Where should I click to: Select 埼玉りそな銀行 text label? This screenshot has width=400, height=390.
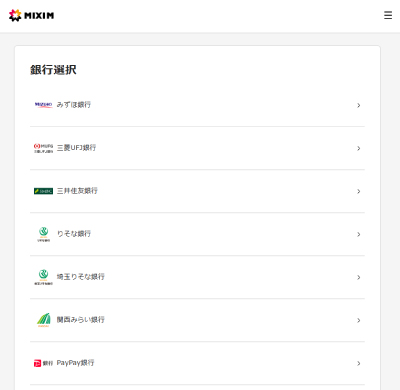(80, 277)
